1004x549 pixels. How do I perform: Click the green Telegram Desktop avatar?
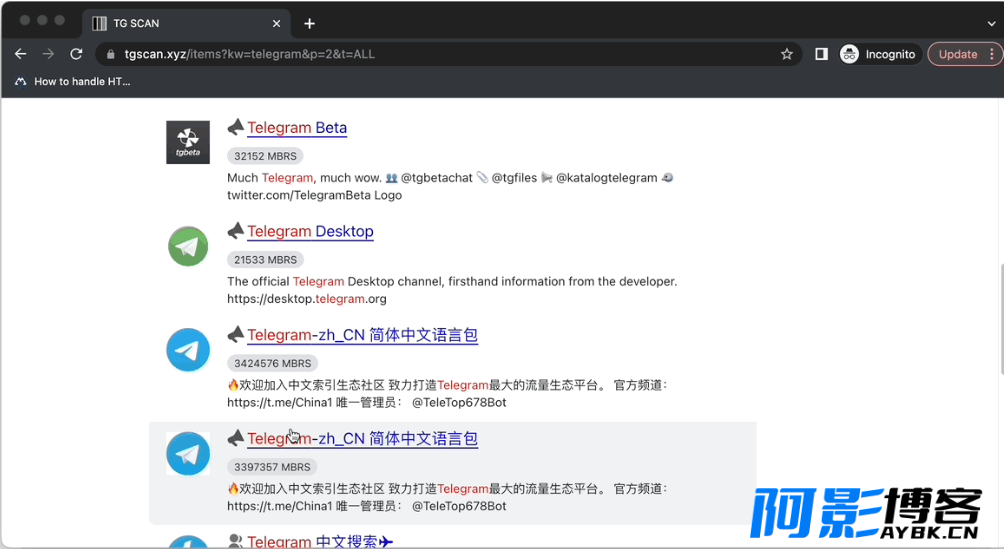188,246
